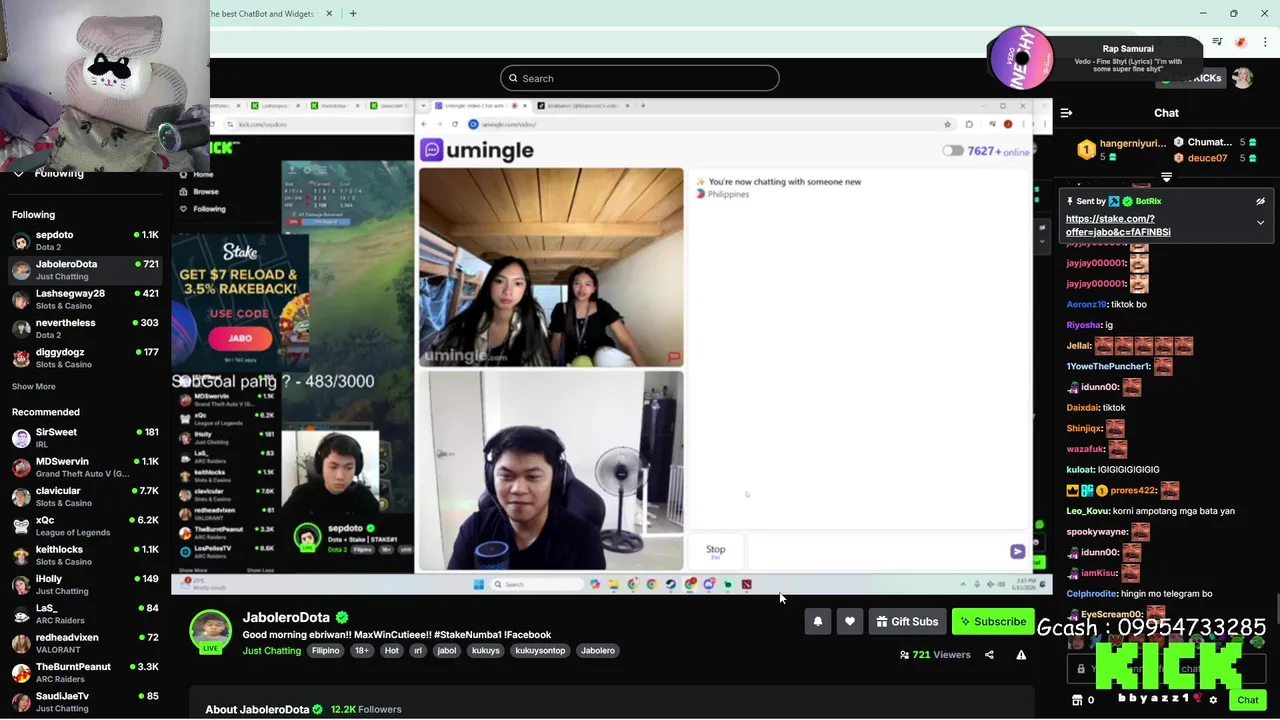Collapse the chat panel using its arrow icon

tap(1066, 113)
